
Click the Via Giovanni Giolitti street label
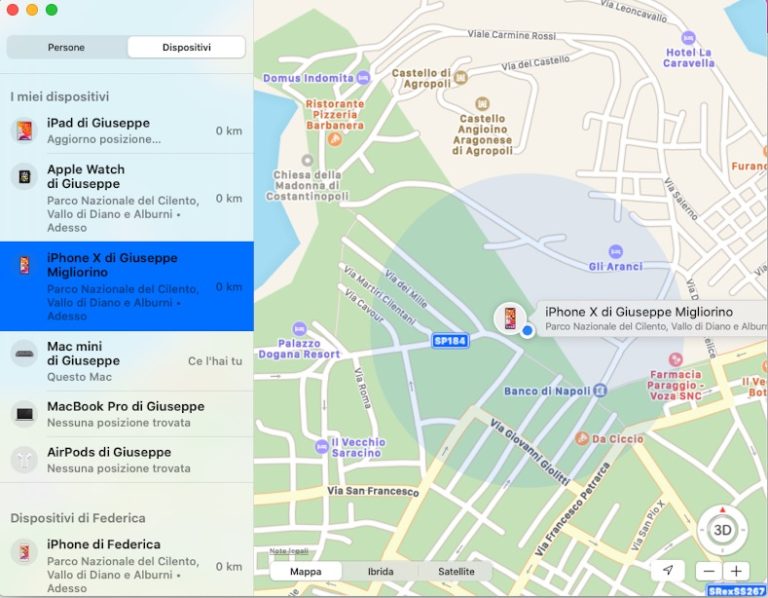(x=530, y=452)
